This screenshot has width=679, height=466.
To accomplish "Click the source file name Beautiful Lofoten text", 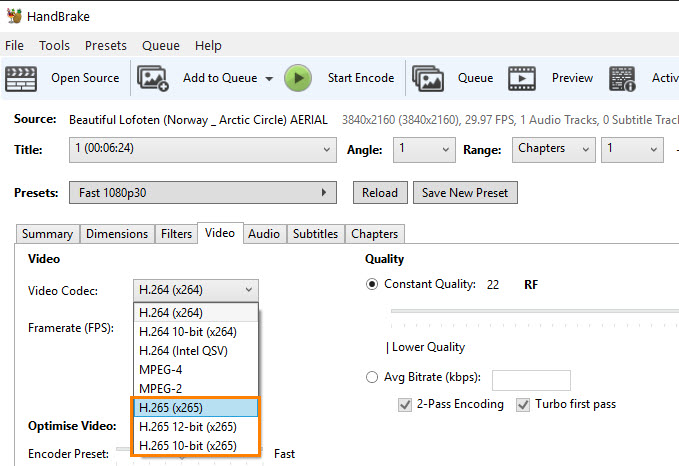I will tap(198, 120).
